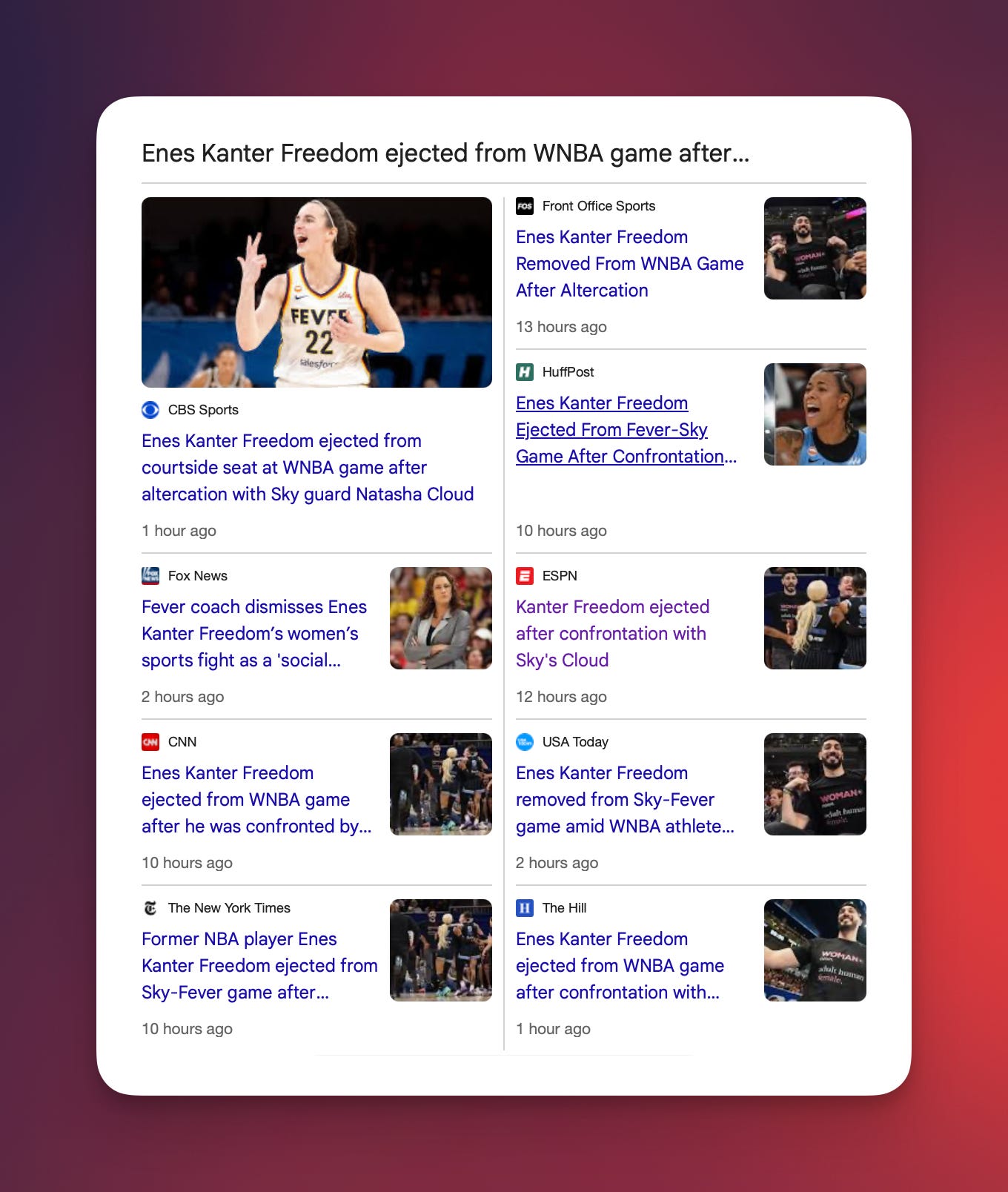Click 'The Hill' source name
This screenshot has width=1008, height=1192.
click(x=564, y=908)
